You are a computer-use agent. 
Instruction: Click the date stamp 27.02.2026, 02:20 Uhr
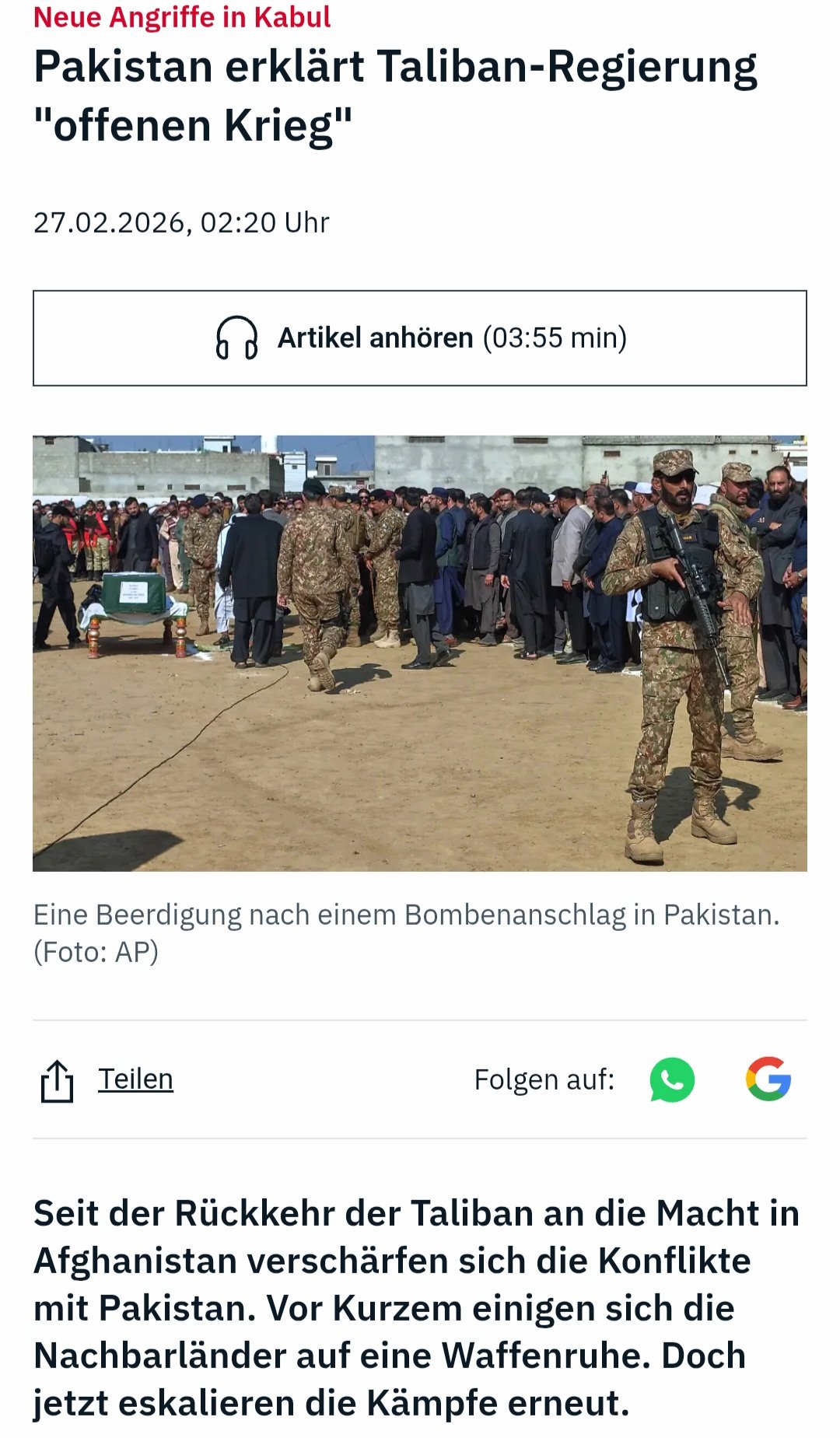coord(181,222)
